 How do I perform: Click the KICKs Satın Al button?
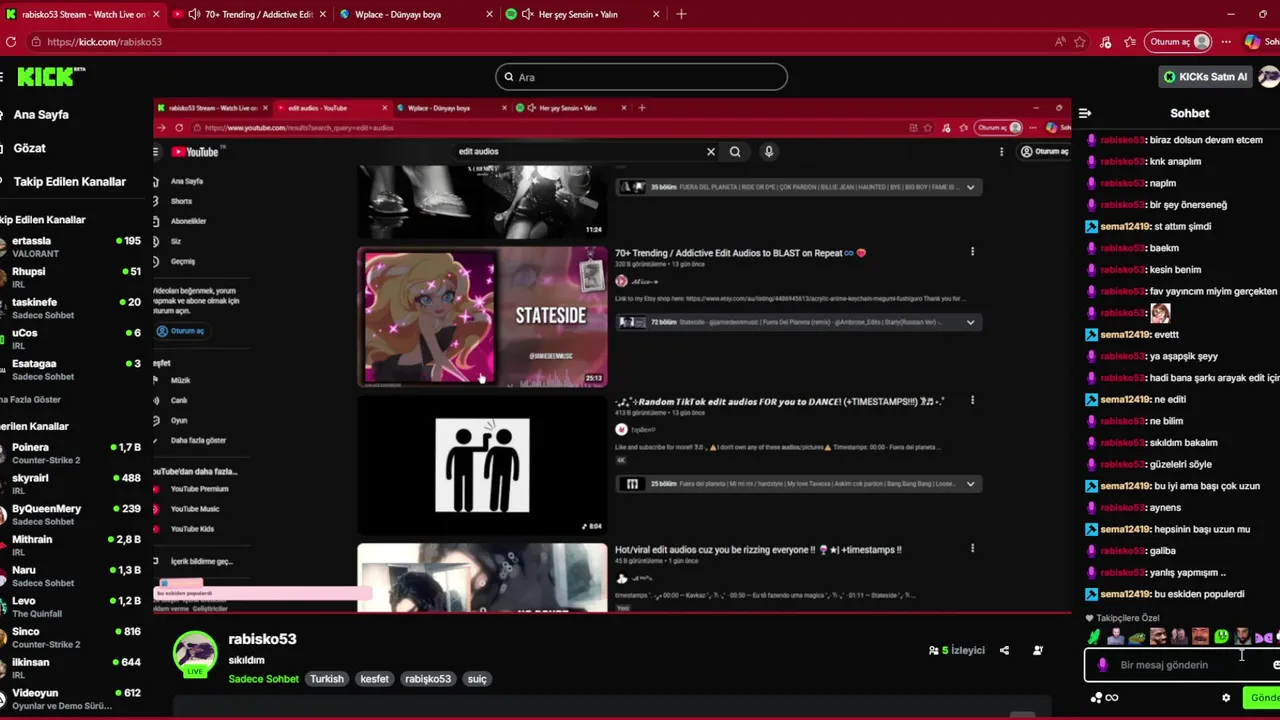tap(1206, 77)
